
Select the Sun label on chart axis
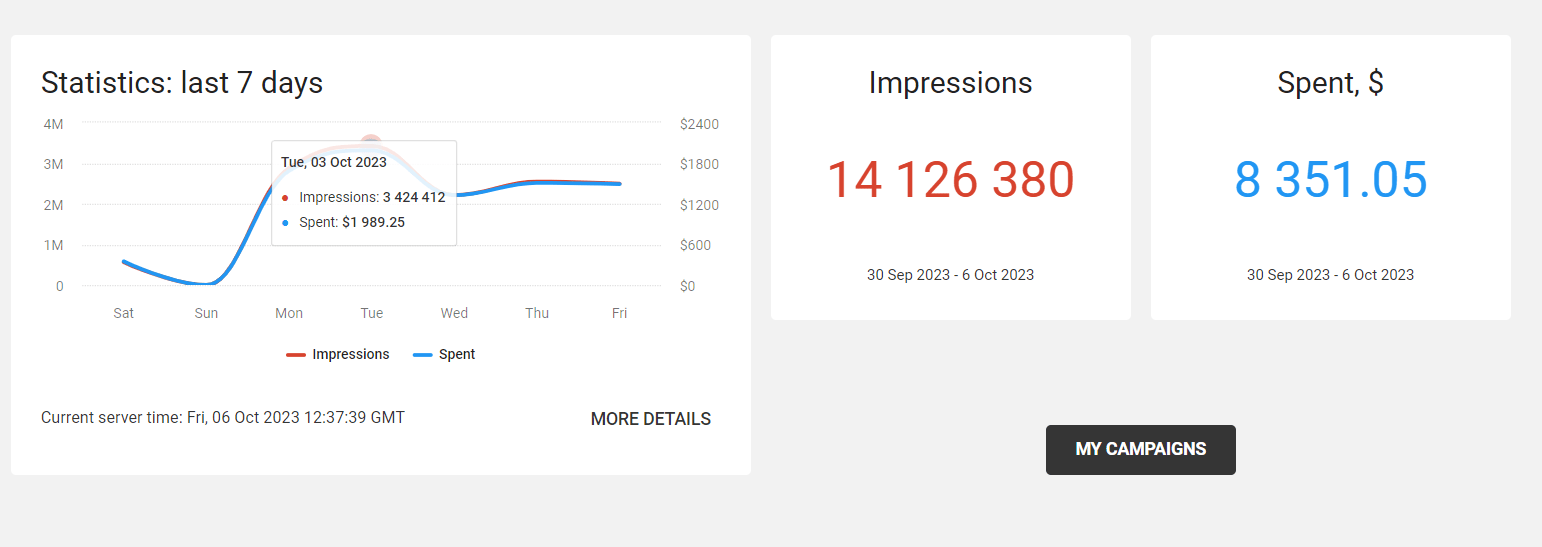(206, 313)
